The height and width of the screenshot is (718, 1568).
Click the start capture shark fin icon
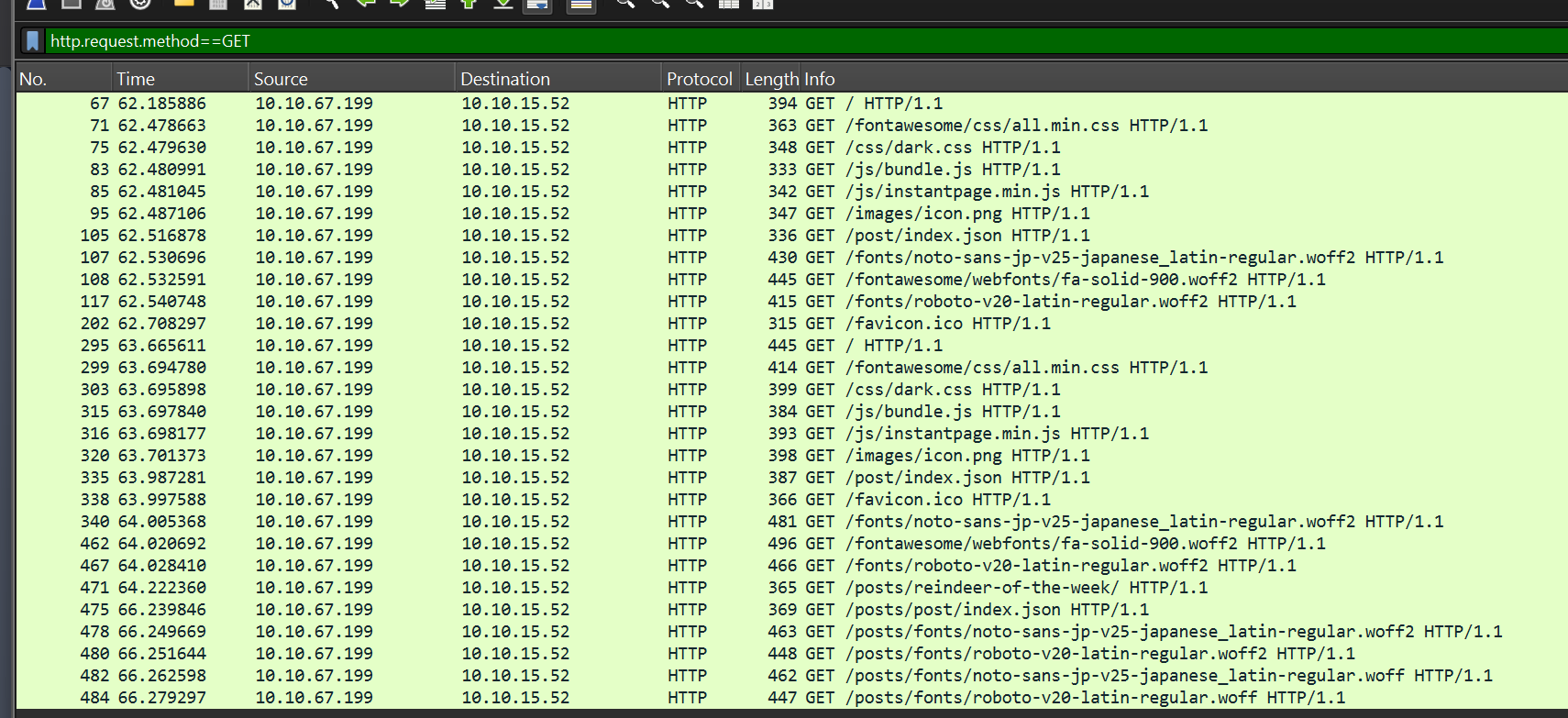point(36,4)
